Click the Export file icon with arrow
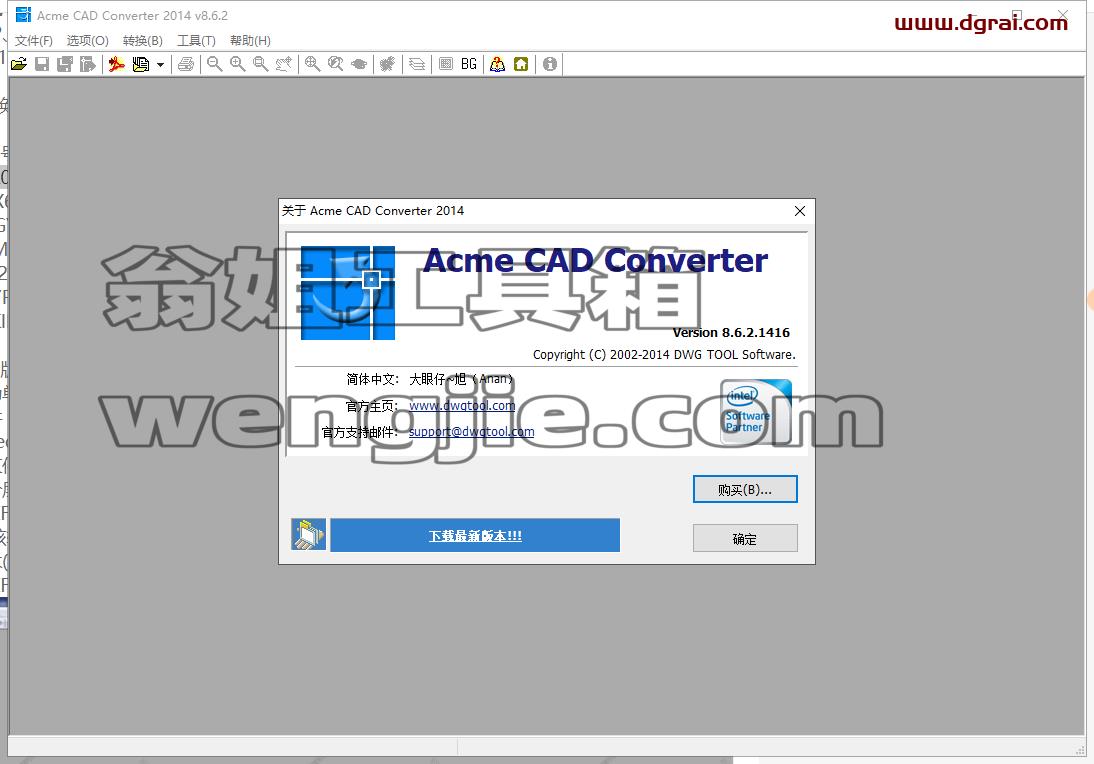 tap(88, 64)
